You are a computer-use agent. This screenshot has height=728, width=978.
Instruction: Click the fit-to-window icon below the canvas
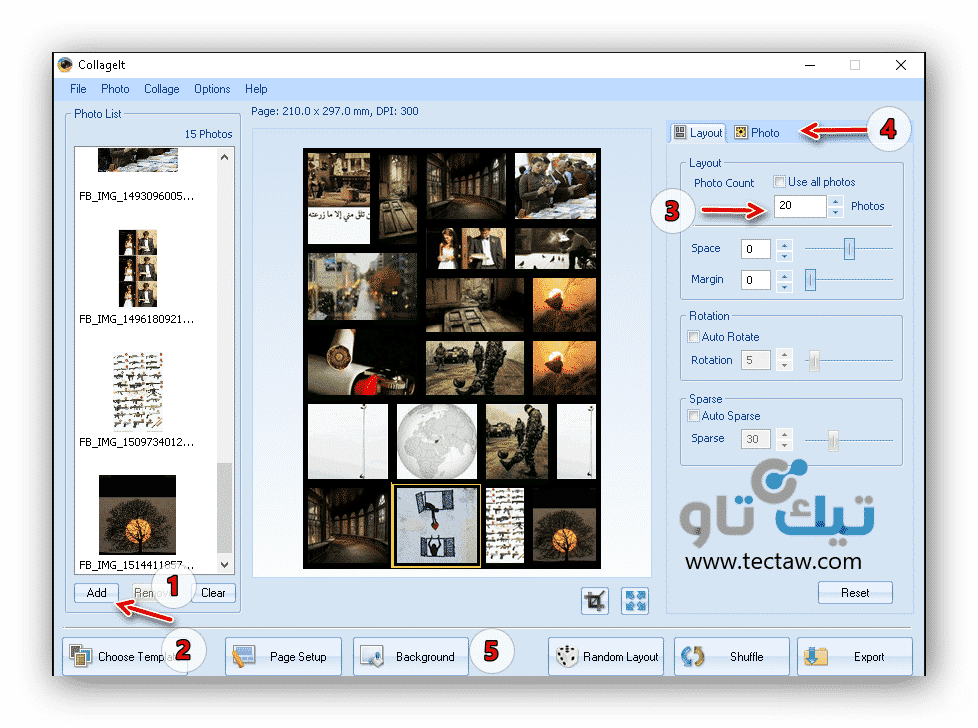(635, 601)
